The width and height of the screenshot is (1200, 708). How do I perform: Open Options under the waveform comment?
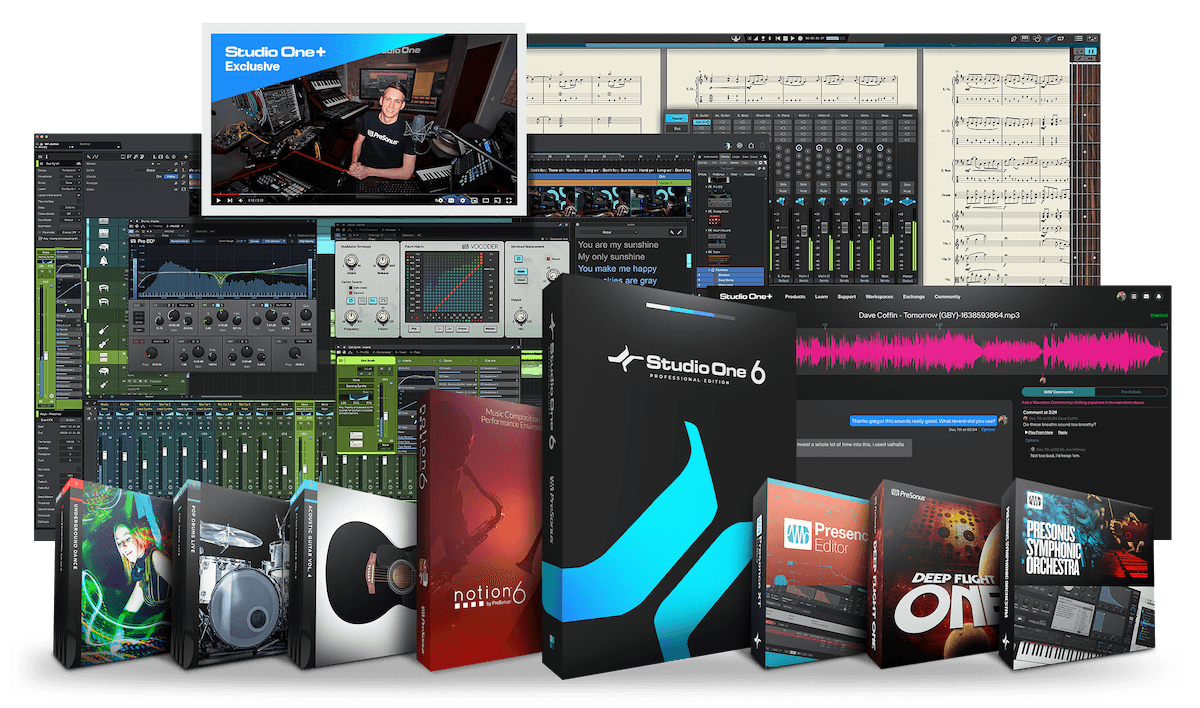(1032, 440)
